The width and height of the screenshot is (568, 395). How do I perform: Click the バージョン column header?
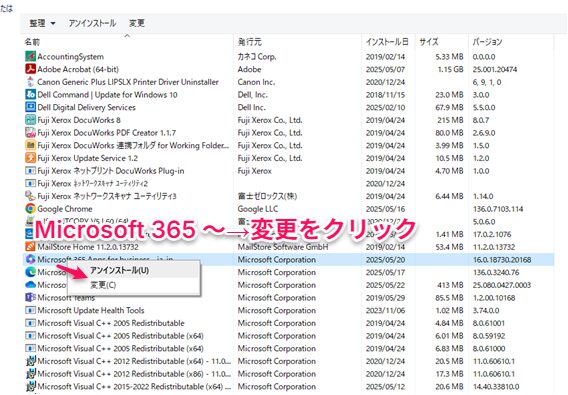487,42
